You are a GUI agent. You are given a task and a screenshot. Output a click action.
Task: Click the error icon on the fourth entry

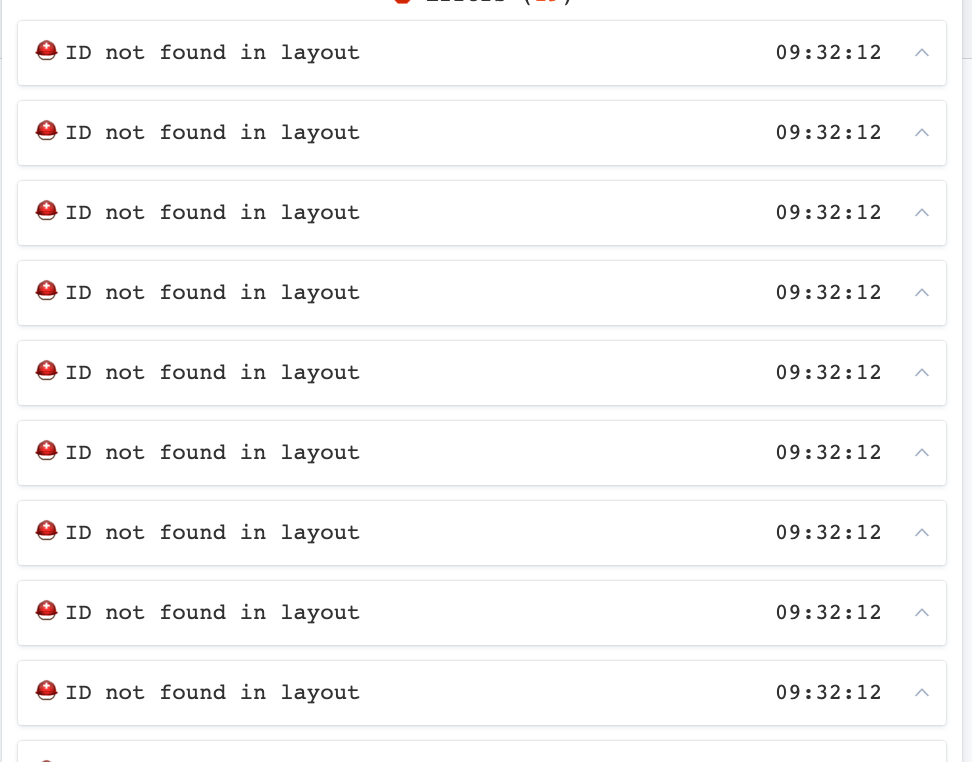pos(45,292)
